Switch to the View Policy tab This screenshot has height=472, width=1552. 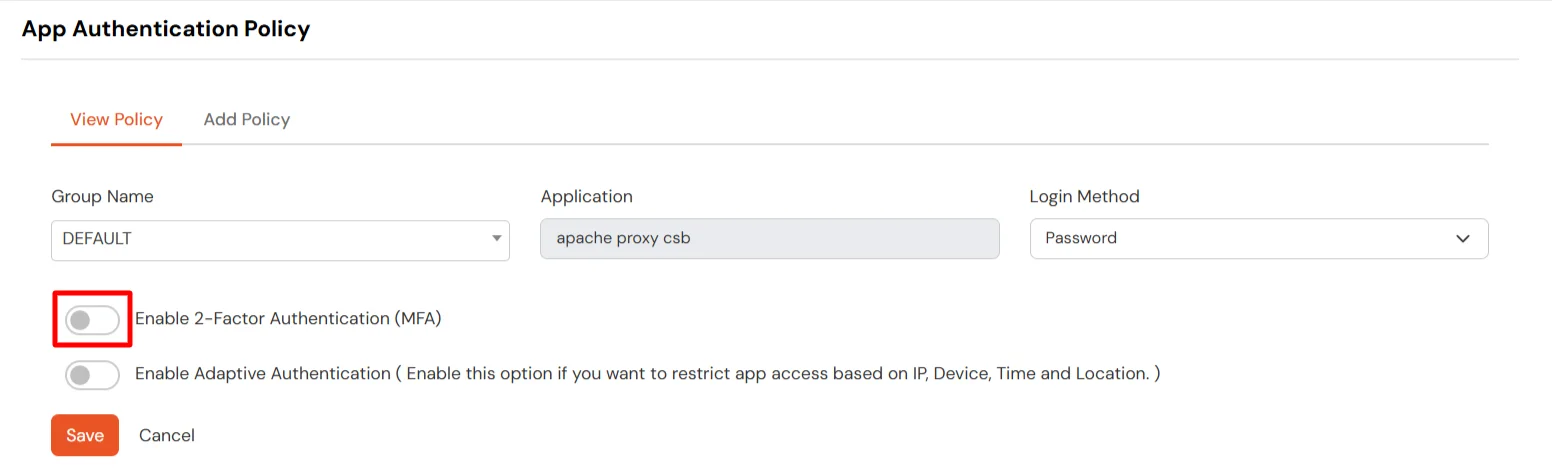116,120
